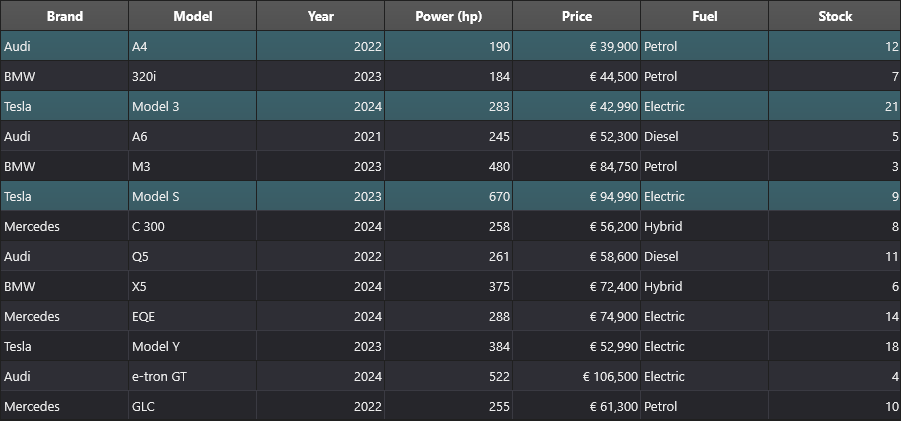Sort table by Power (hp) header
Image resolution: width=901 pixels, height=421 pixels.
click(449, 16)
